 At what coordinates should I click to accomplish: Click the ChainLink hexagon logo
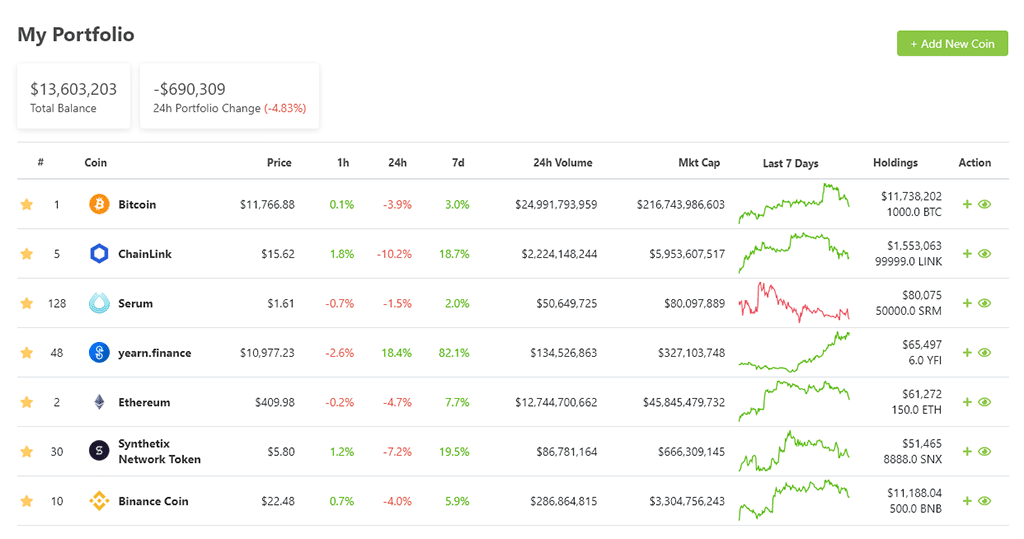click(x=99, y=253)
